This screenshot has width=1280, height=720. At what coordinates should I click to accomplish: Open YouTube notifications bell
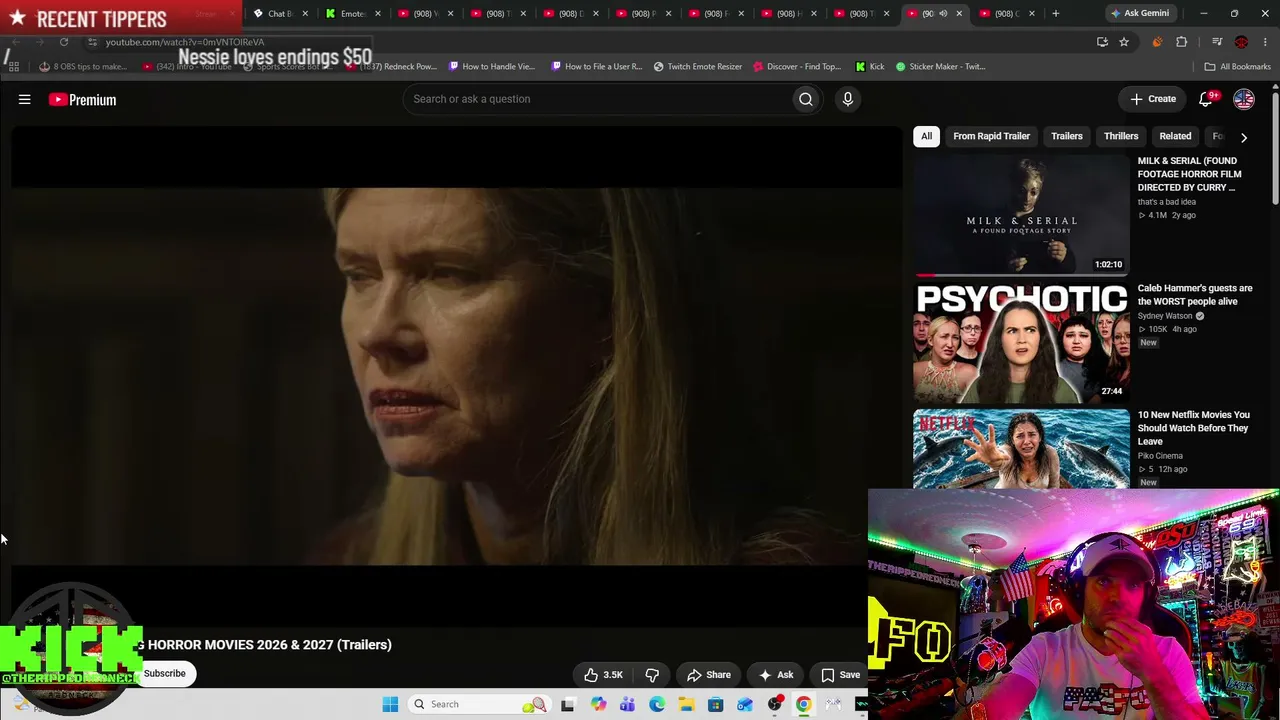(x=1206, y=99)
